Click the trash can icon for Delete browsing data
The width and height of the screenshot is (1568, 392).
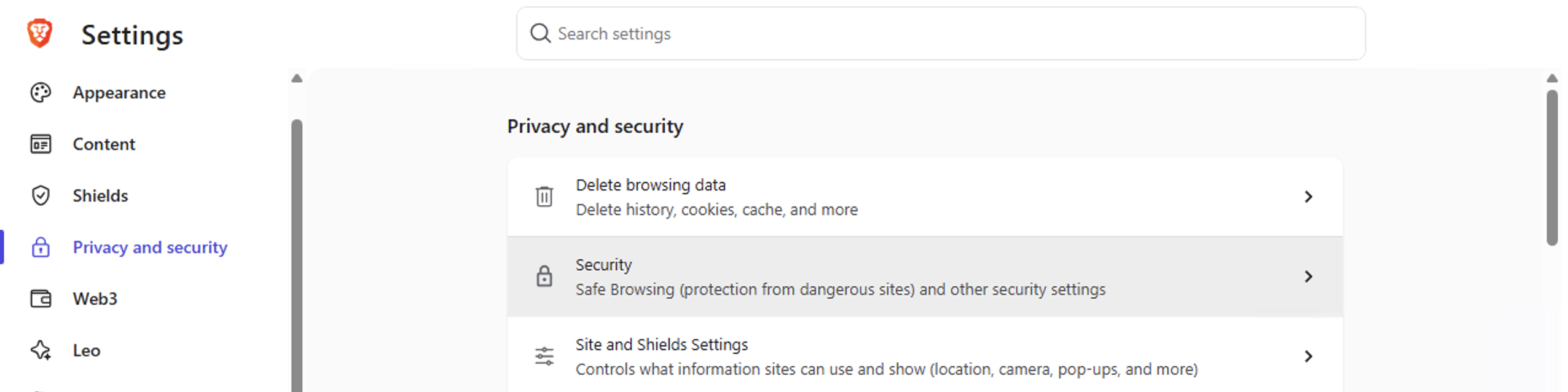(544, 197)
